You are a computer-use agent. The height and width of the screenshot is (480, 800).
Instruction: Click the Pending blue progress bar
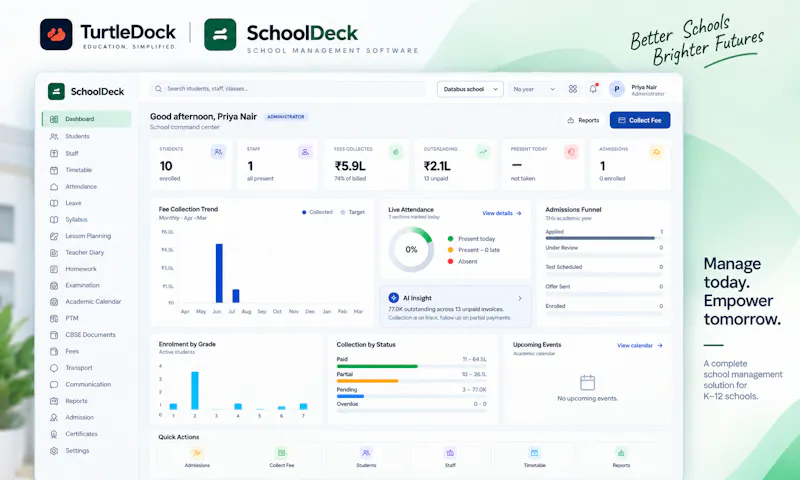pos(350,396)
